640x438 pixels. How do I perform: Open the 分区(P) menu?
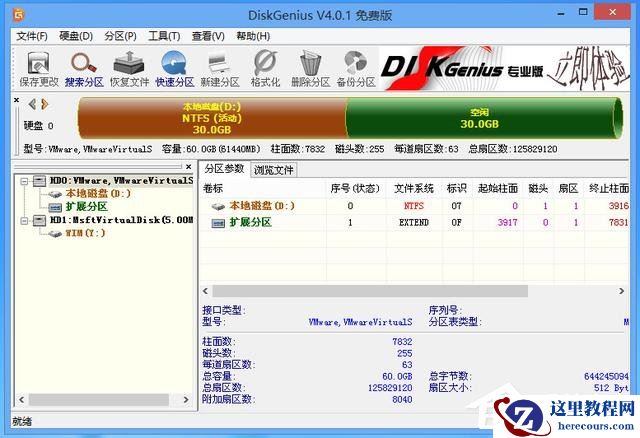point(120,36)
